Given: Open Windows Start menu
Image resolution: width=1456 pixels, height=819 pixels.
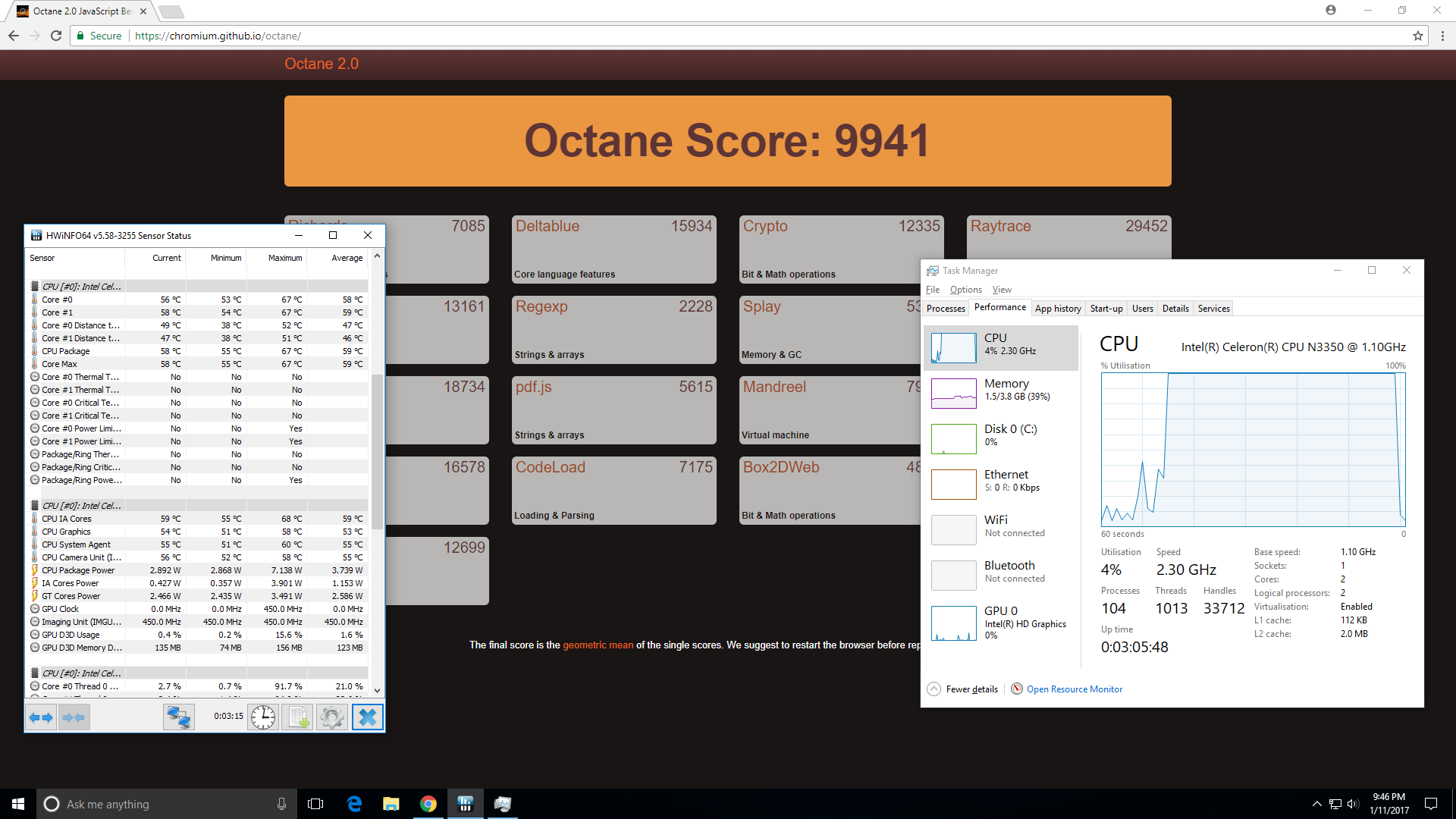Looking at the screenshot, I should point(18,804).
